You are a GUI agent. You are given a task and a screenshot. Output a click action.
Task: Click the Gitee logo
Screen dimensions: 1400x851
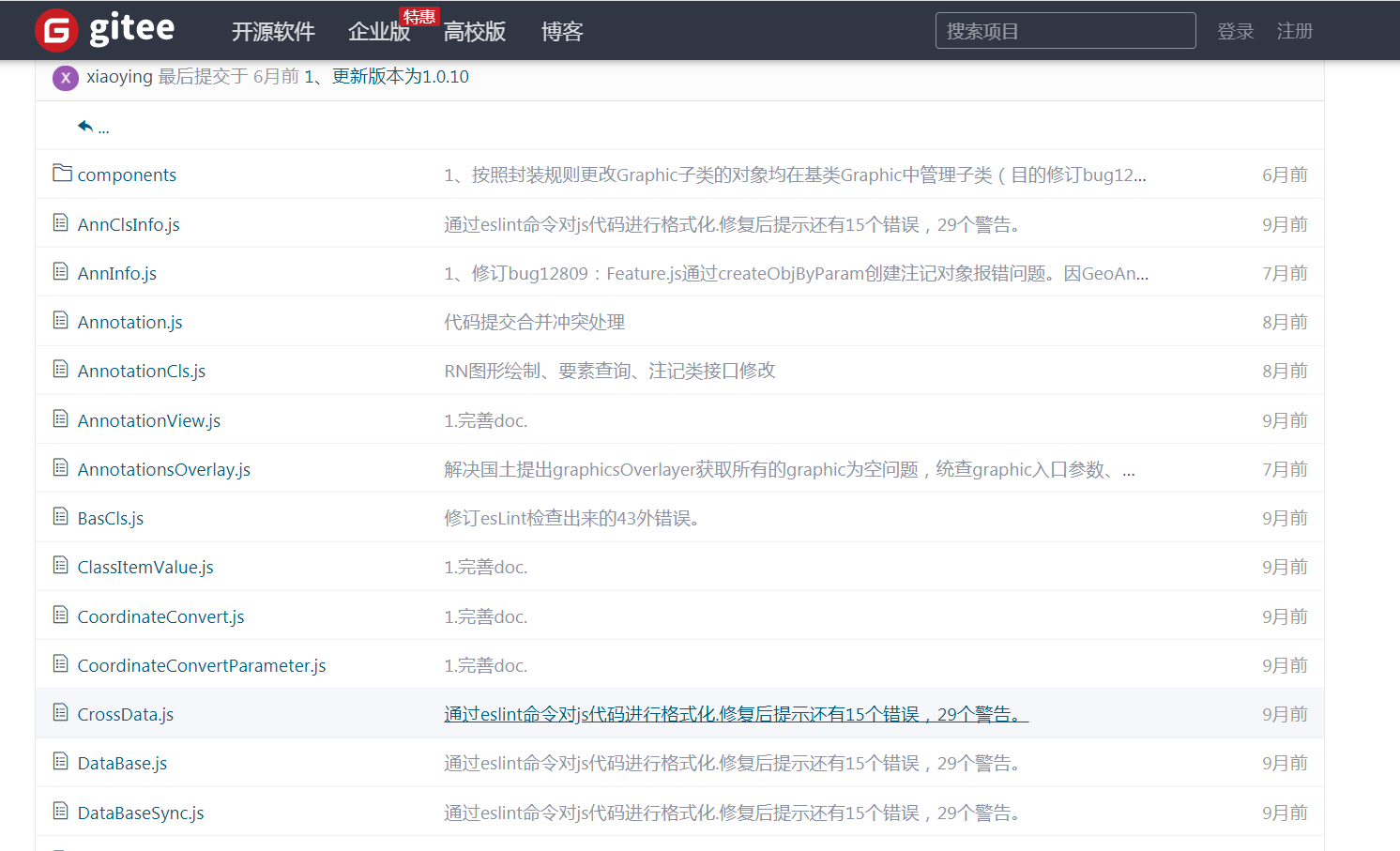tap(105, 30)
